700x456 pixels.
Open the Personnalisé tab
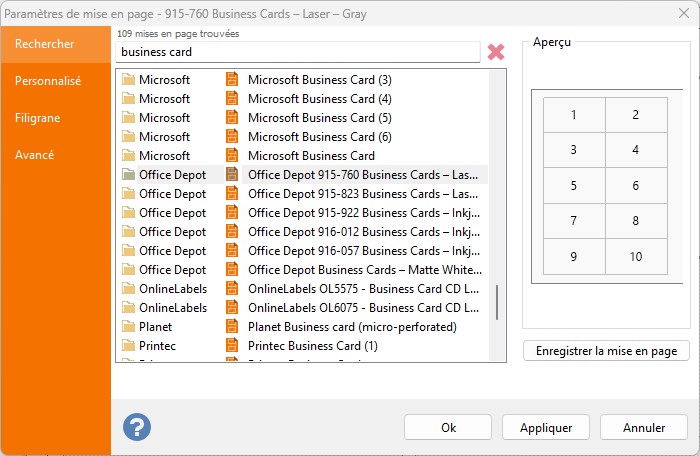click(55, 81)
